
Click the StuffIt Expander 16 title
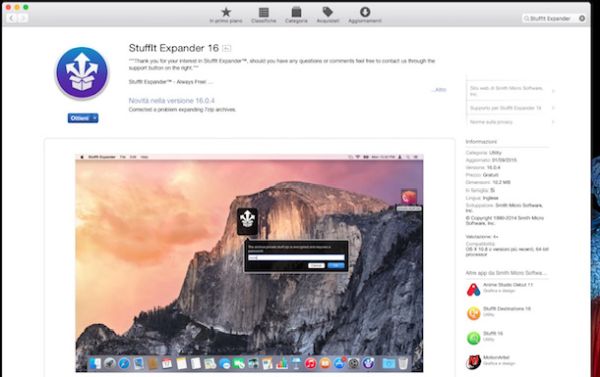pos(173,48)
